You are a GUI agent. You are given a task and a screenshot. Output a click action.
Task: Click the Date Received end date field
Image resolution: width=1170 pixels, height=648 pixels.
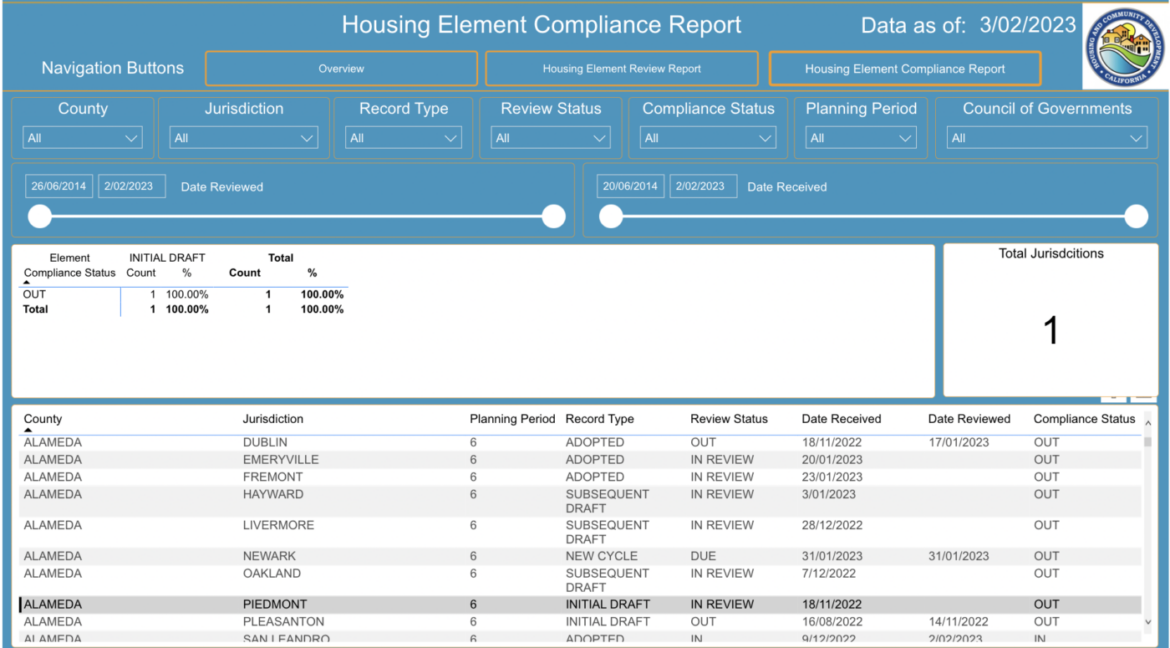(703, 186)
